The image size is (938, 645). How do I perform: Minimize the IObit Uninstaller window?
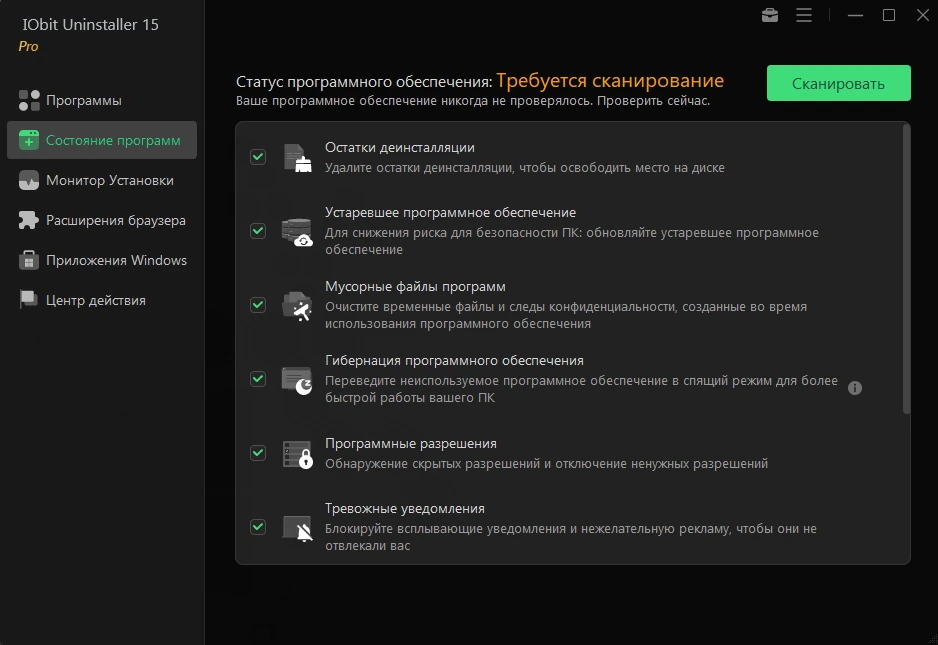[855, 15]
